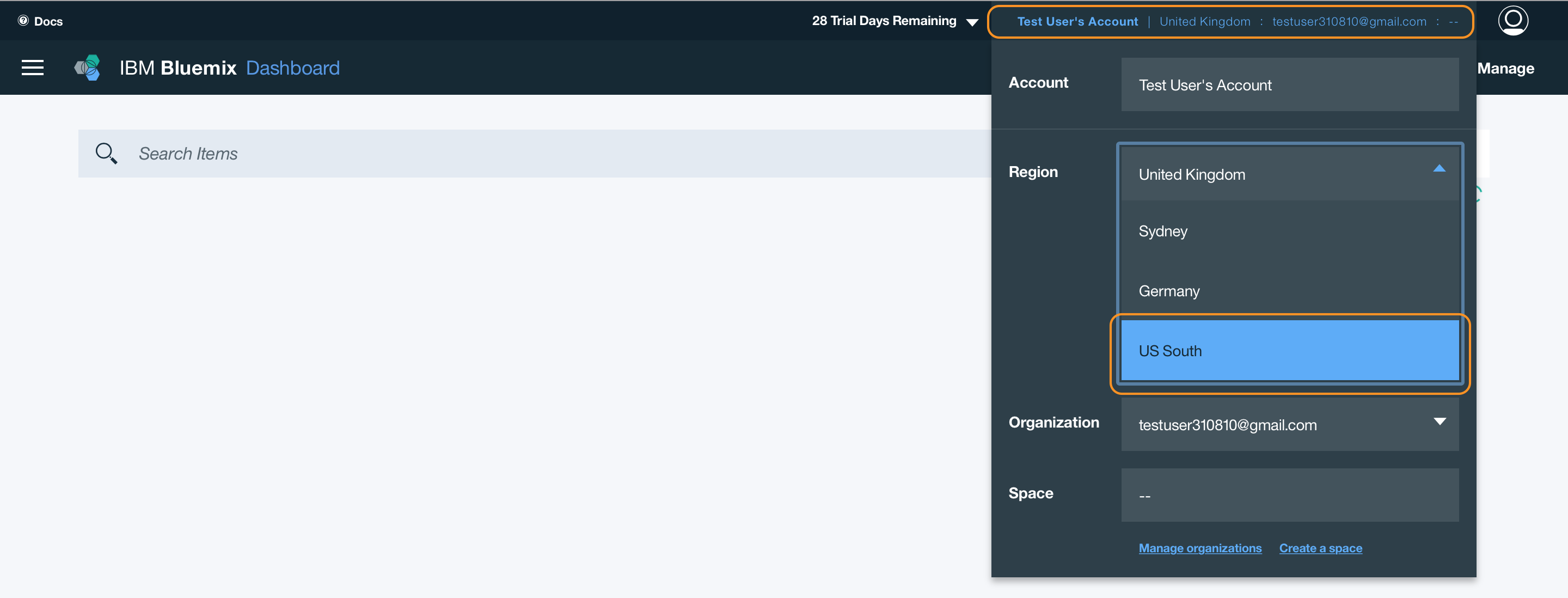Viewport: 1568px width, 598px height.
Task: Open the hamburger menu icon
Action: pyautogui.click(x=33, y=69)
